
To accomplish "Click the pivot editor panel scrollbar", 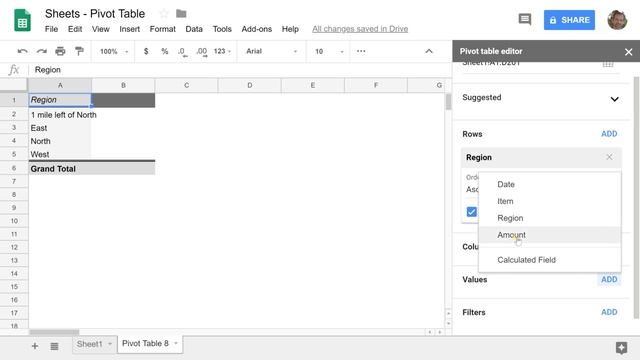I will 636,198.
